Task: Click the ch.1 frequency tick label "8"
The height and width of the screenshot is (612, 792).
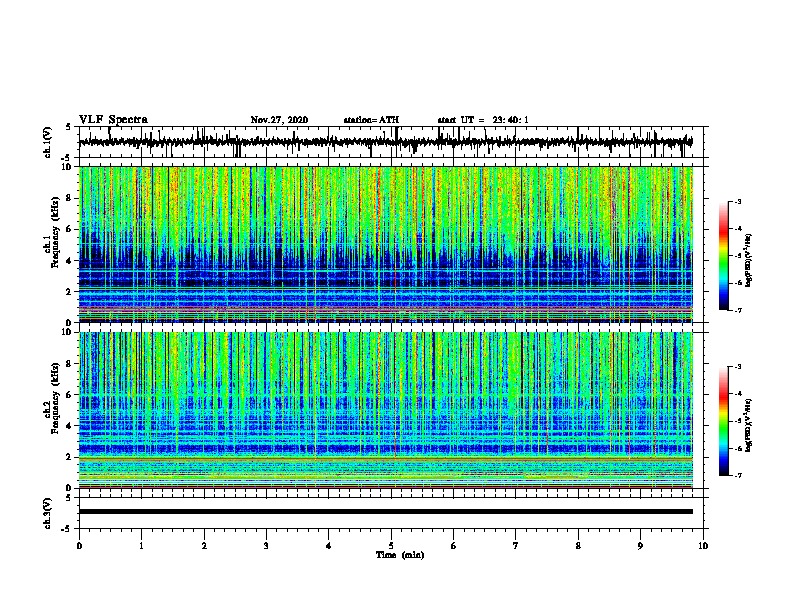Action: coord(69,198)
